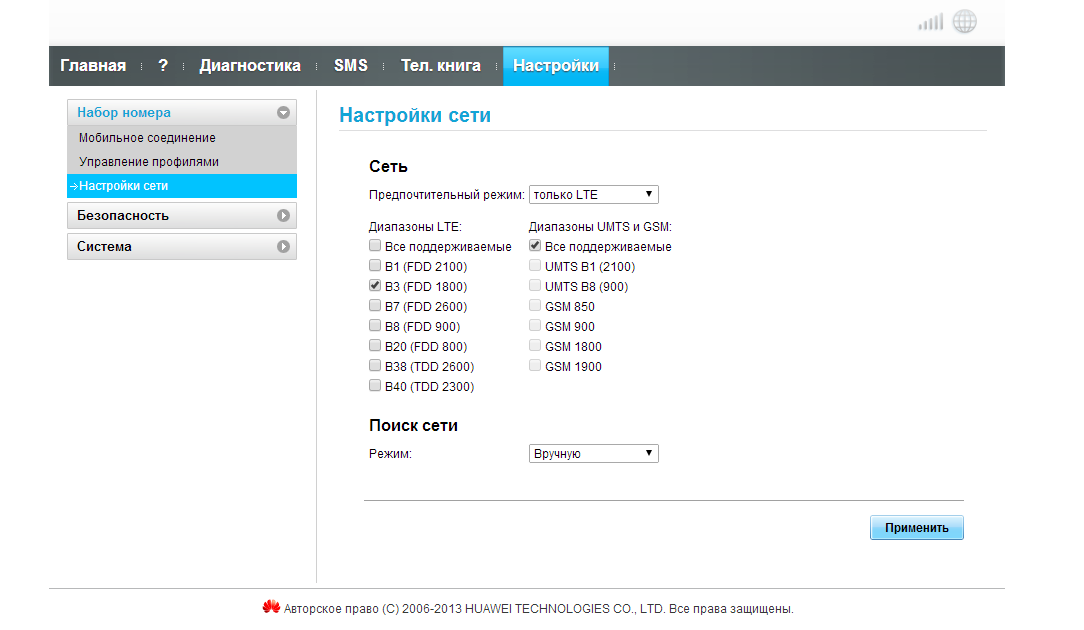
Task: Uncheck UMTS/GSM Все поддерживаемые checkbox
Action: 535,246
